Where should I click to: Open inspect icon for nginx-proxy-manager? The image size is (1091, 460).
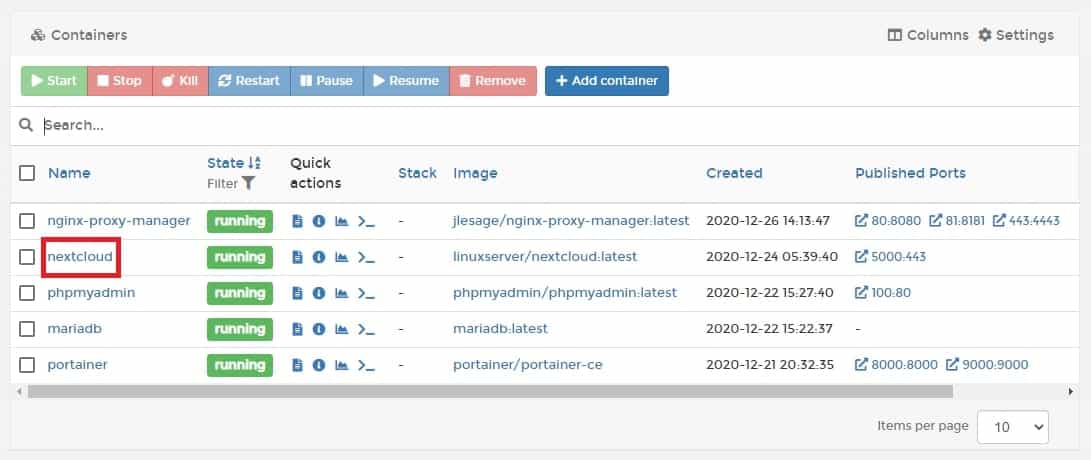(319, 221)
